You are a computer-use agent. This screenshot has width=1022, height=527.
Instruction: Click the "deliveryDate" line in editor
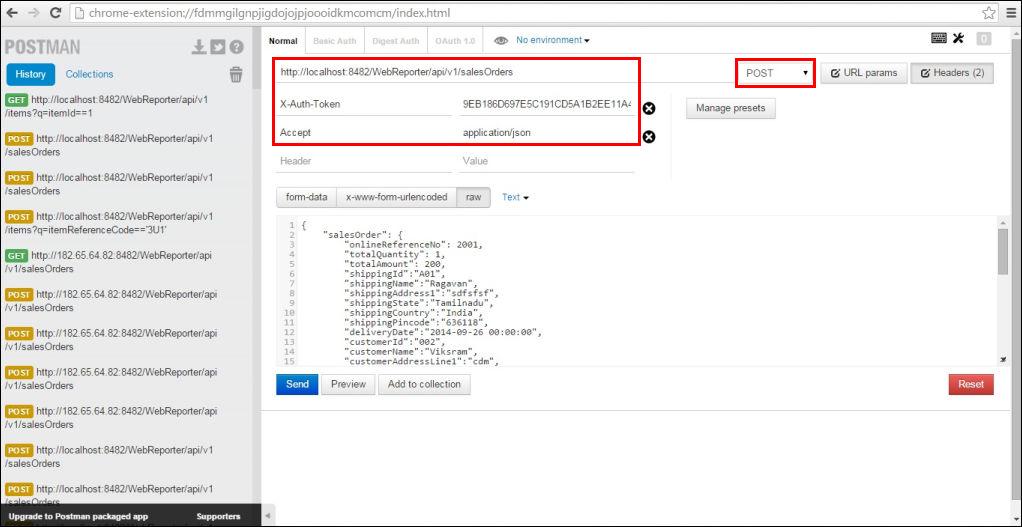click(443, 332)
